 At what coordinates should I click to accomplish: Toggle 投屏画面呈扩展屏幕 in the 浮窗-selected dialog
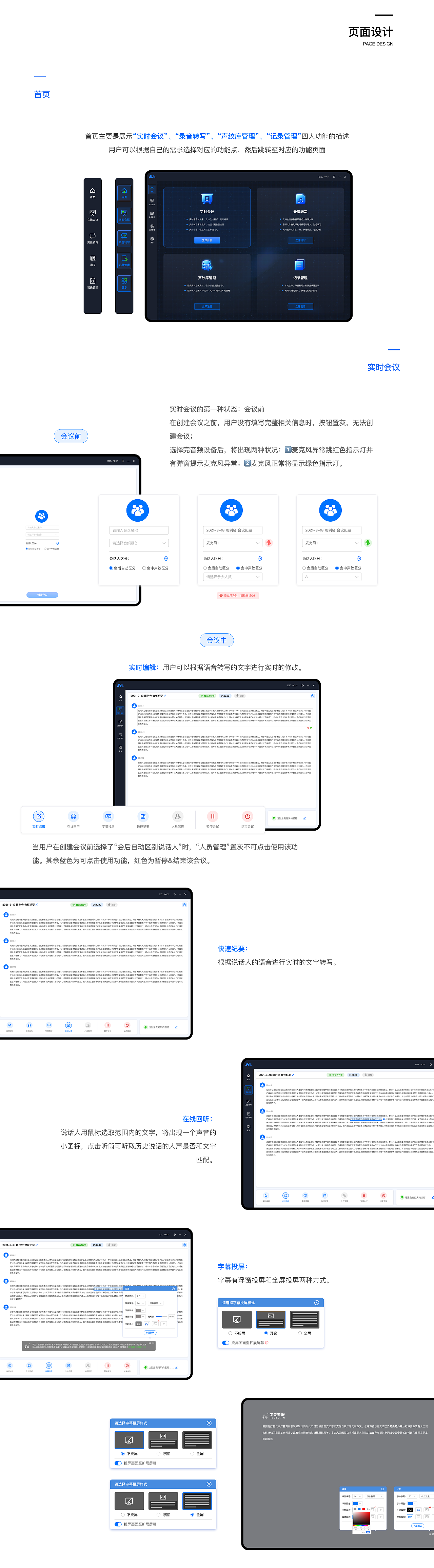coord(226,1343)
